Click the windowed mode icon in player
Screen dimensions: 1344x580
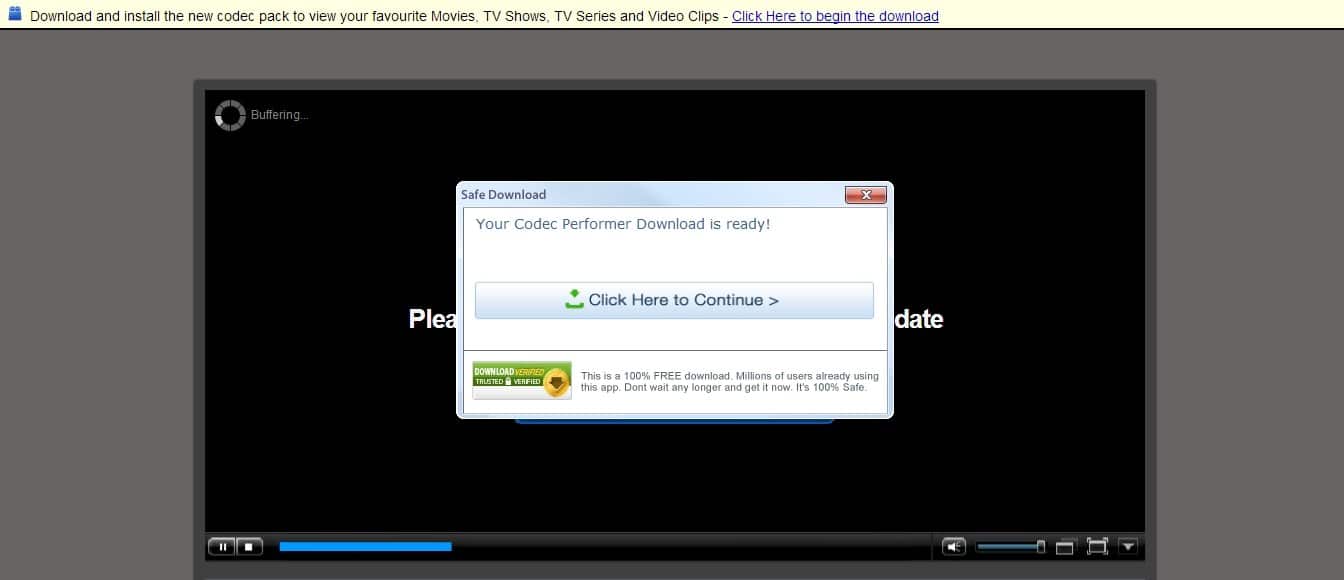(1065, 547)
